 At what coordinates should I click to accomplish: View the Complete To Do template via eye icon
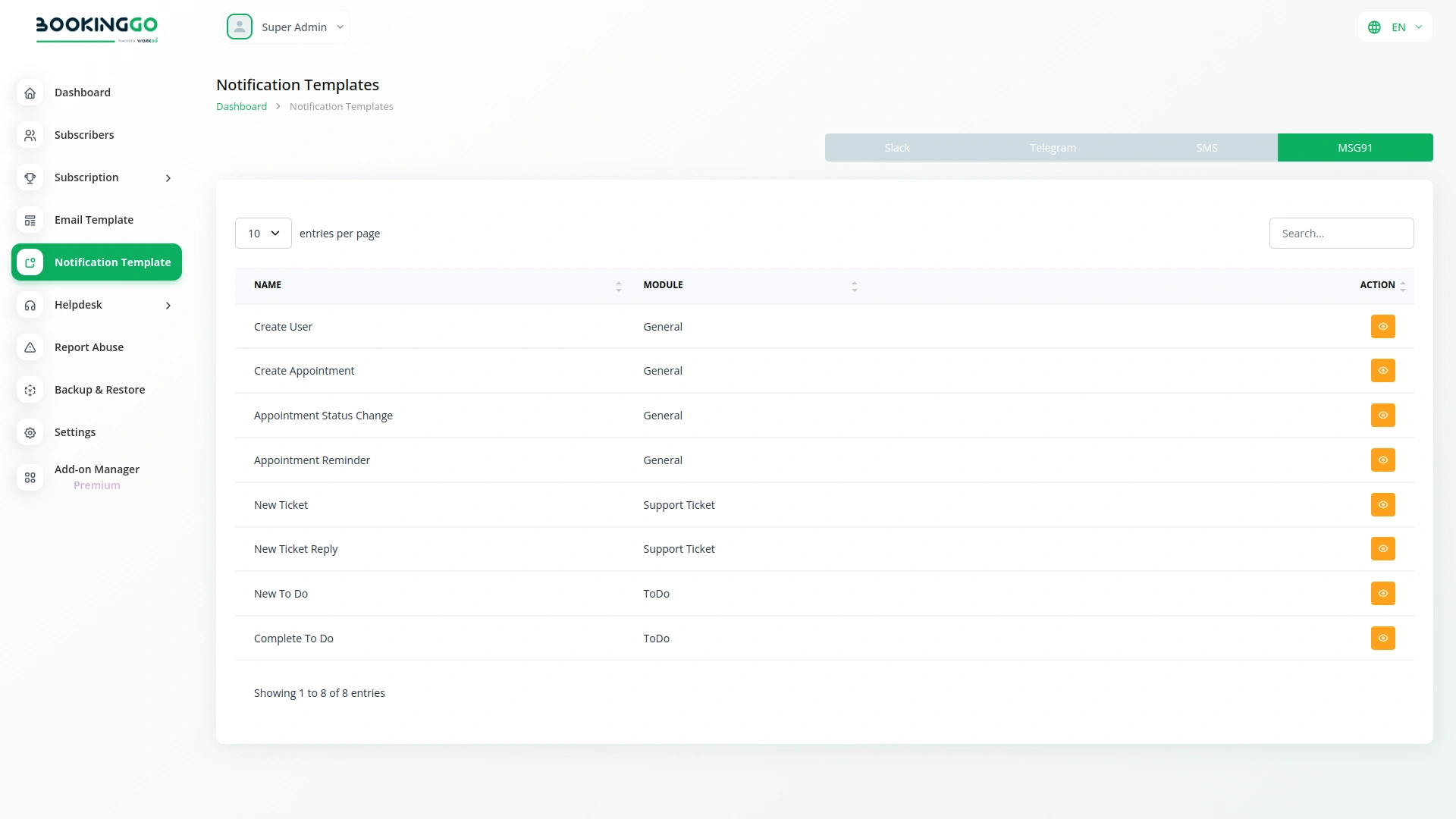[1382, 639]
